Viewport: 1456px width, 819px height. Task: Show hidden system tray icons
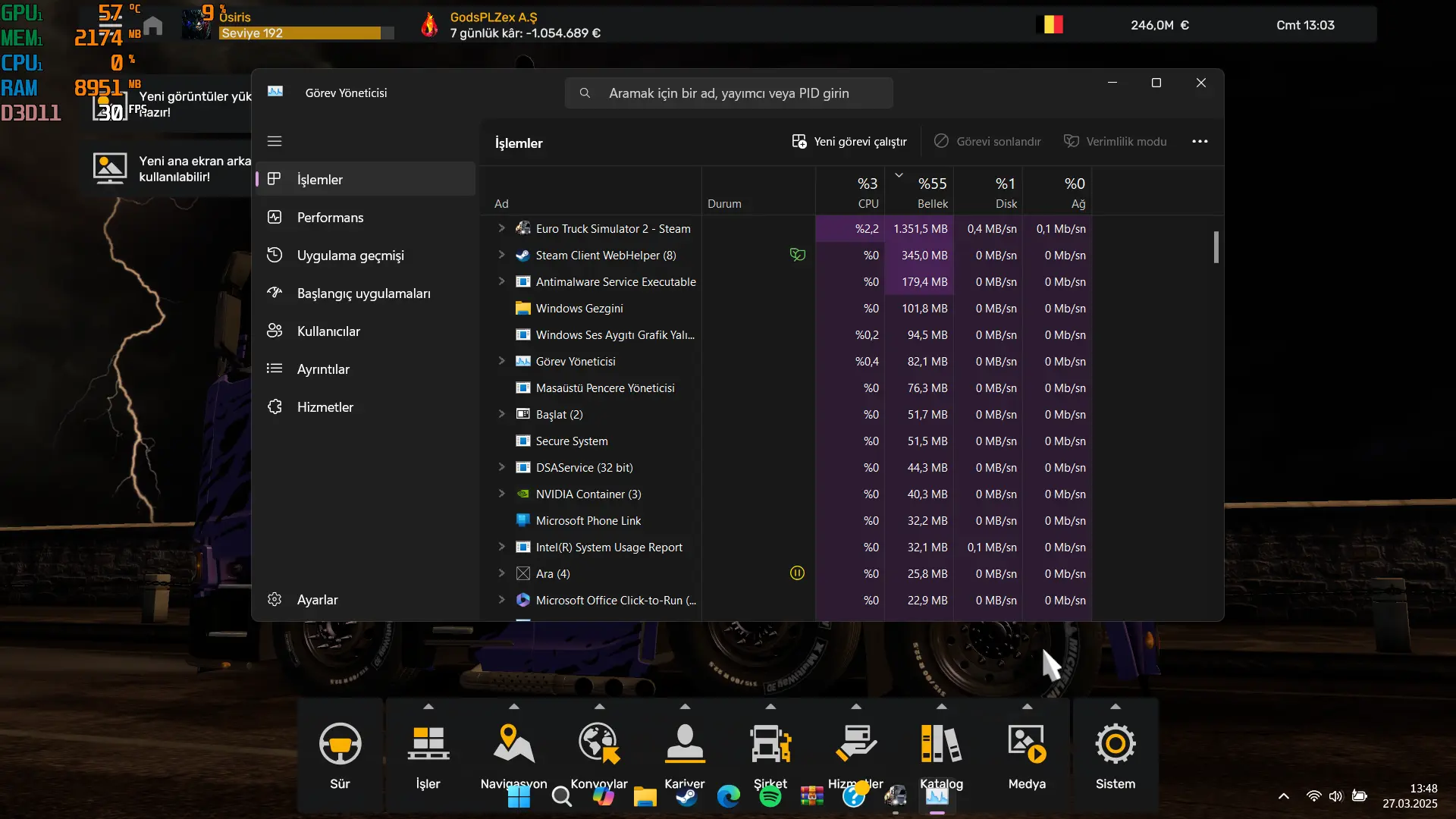(x=1284, y=796)
